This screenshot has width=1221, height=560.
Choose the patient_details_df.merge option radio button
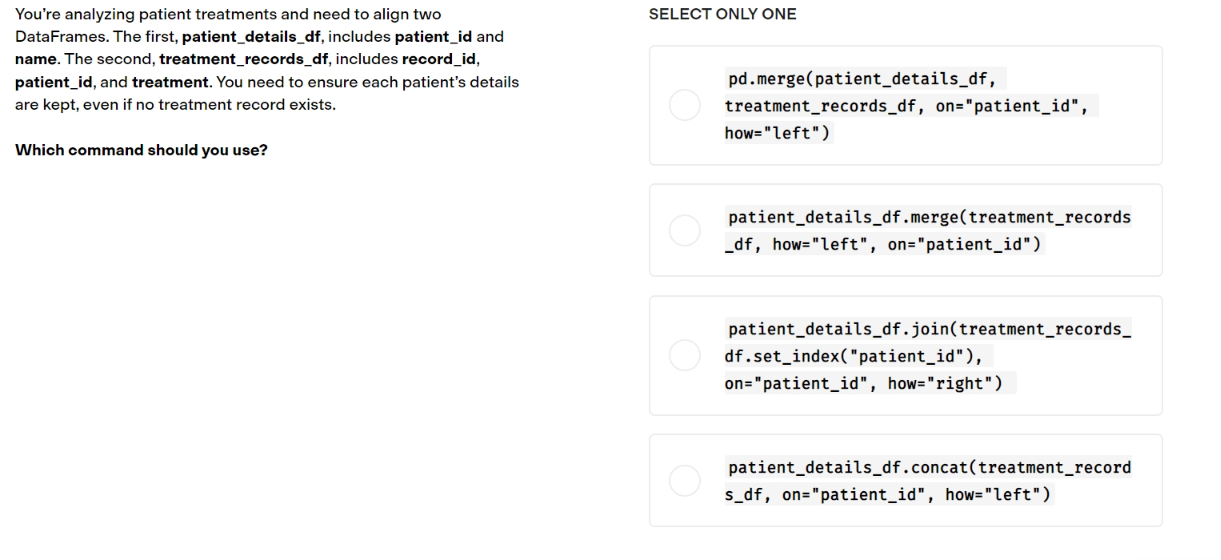(685, 230)
